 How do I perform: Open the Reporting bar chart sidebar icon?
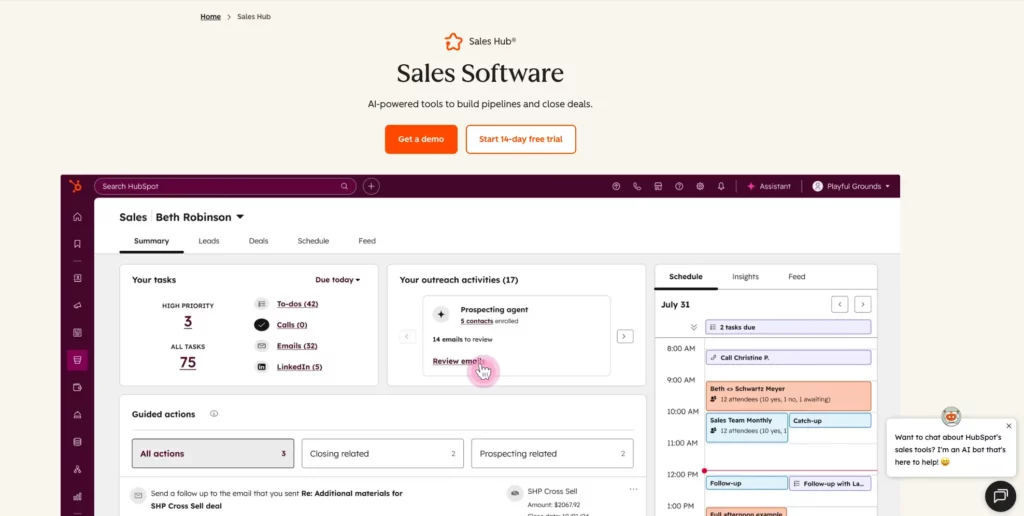point(77,496)
